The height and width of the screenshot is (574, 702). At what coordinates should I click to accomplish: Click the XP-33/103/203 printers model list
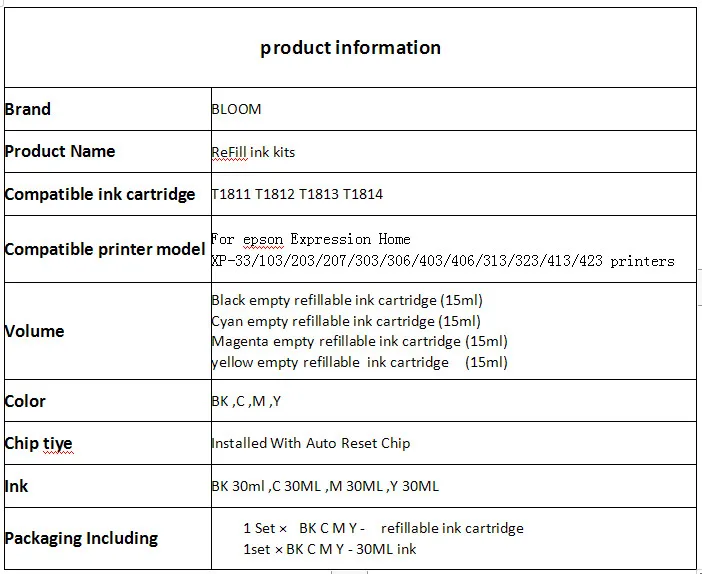[442, 261]
